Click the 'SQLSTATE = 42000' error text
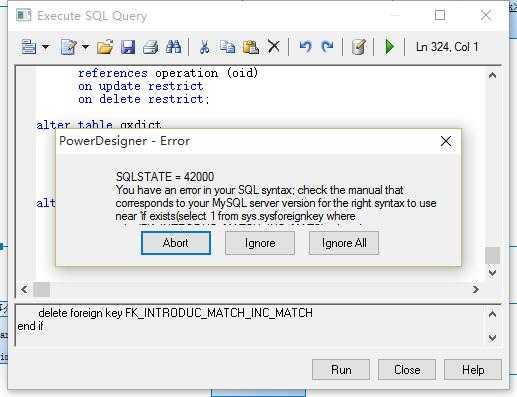Viewport: 517px width, 397px height. pos(165,177)
